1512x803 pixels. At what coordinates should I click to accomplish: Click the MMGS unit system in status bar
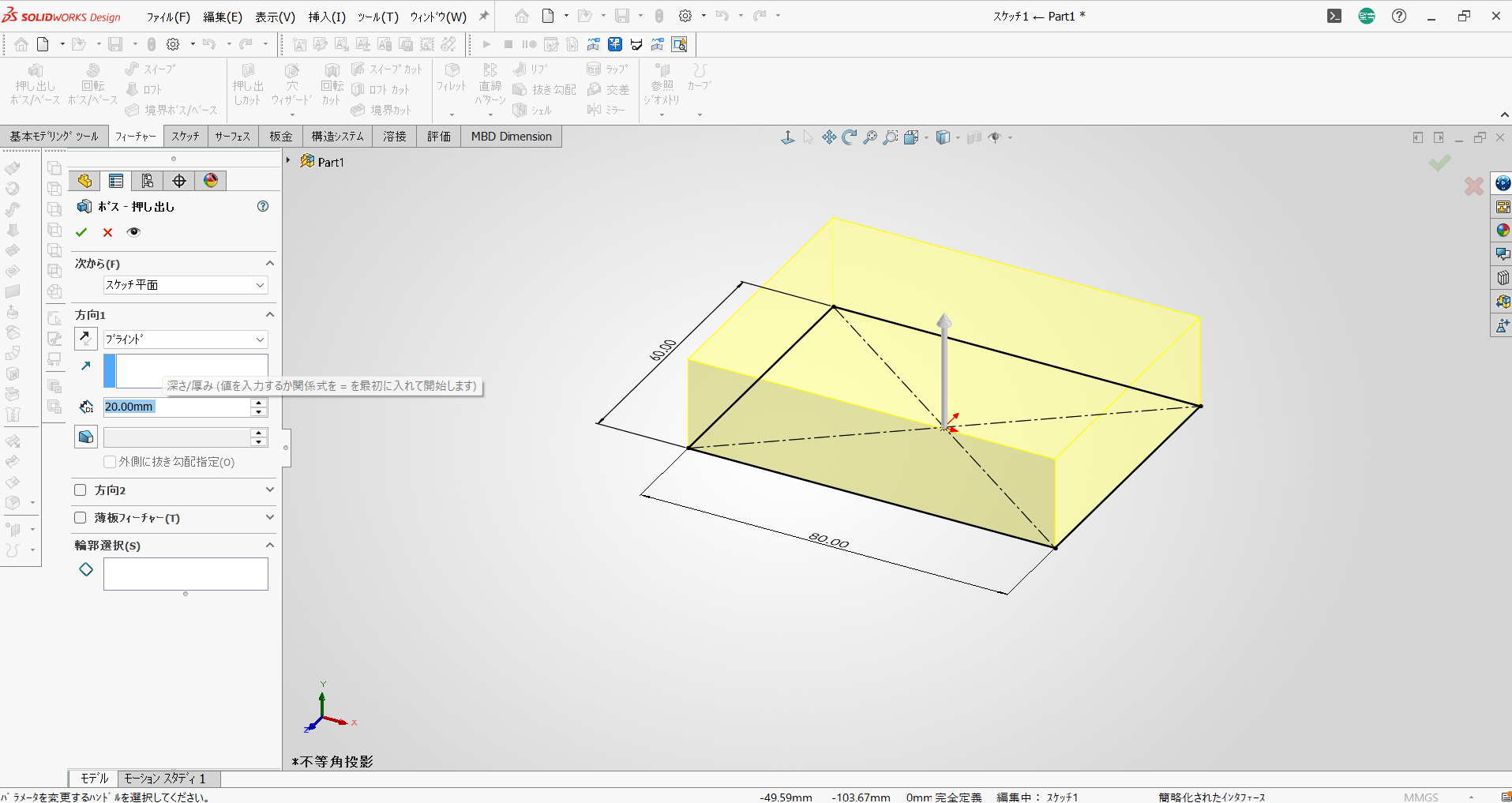[1421, 797]
